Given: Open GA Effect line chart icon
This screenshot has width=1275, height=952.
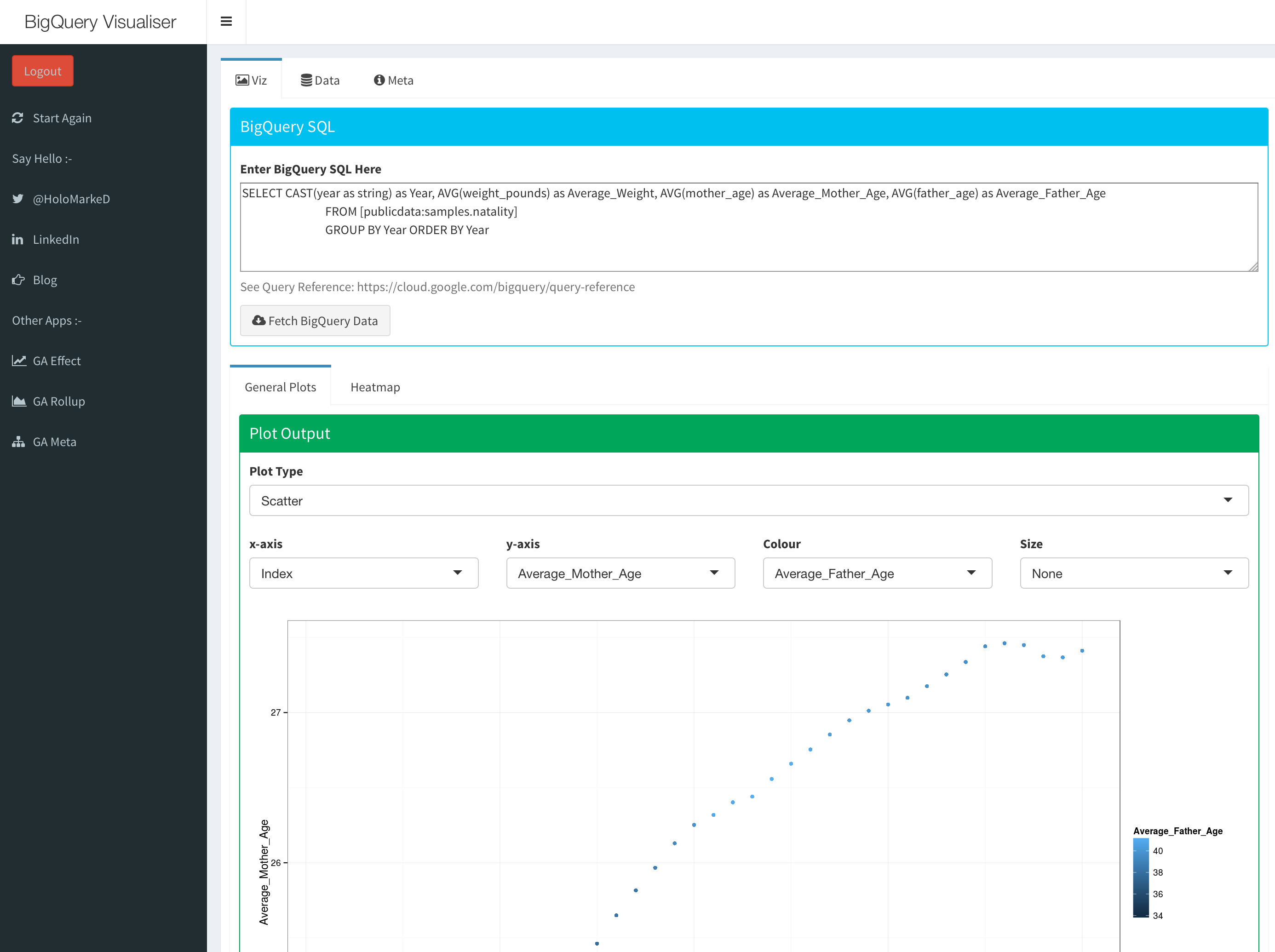Looking at the screenshot, I should (x=19, y=361).
